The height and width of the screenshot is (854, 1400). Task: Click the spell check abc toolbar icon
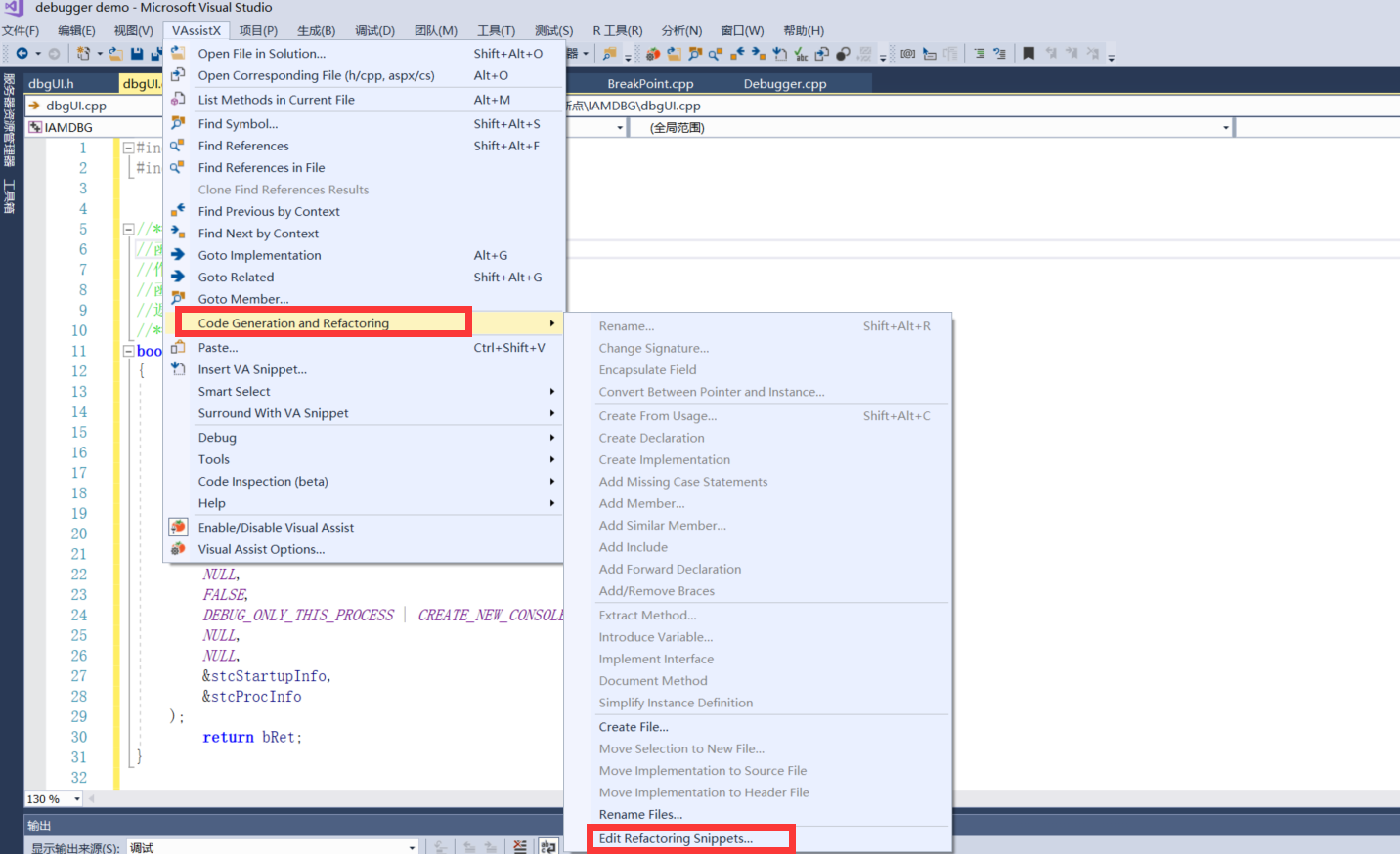(x=801, y=54)
